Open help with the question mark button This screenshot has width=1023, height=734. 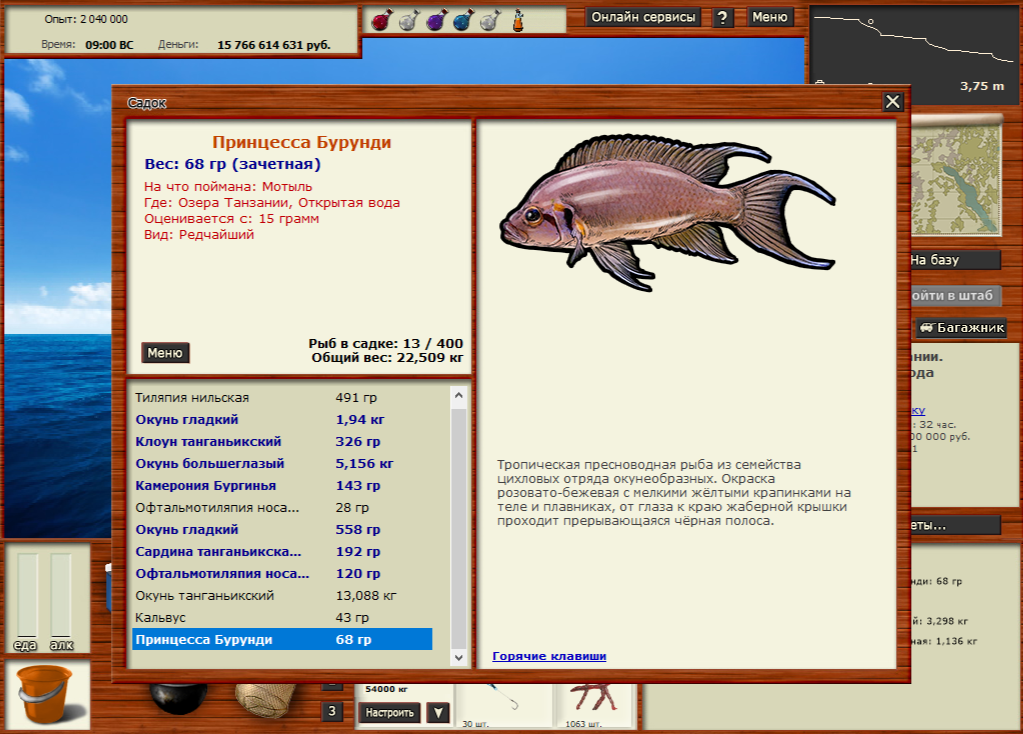coord(723,17)
